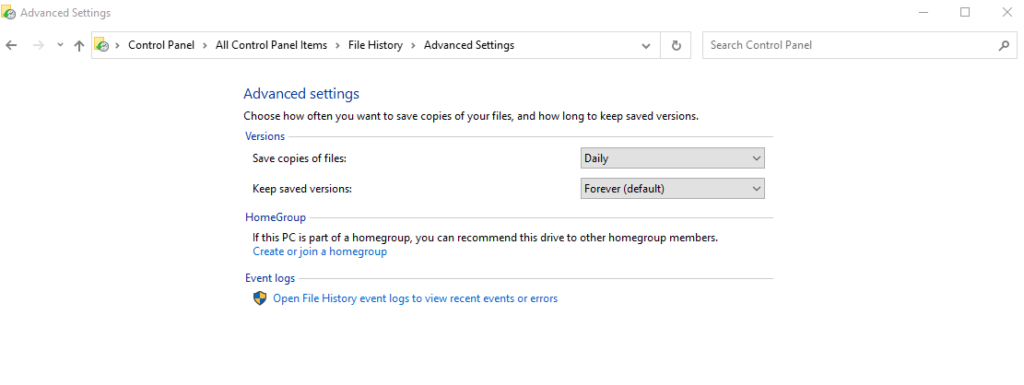Screen dimensions: 1024x385
Task: Click the shield icon beside event logs link
Action: 260,298
